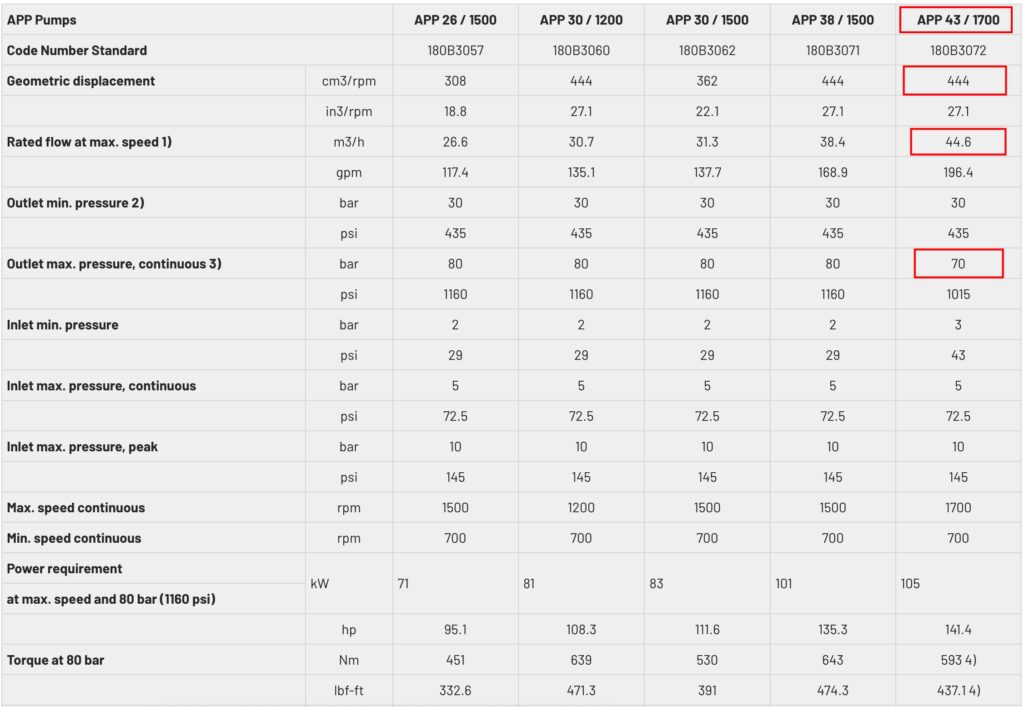Click the APP Pumps table heading
The image size is (1024, 707).
point(41,20)
